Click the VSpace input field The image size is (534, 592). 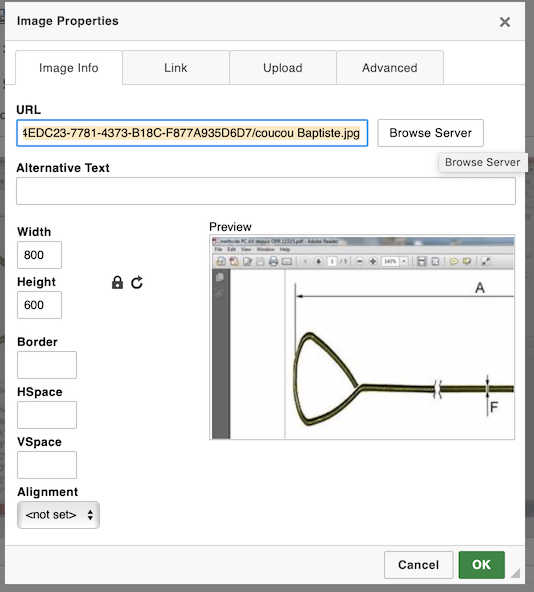tap(47, 465)
